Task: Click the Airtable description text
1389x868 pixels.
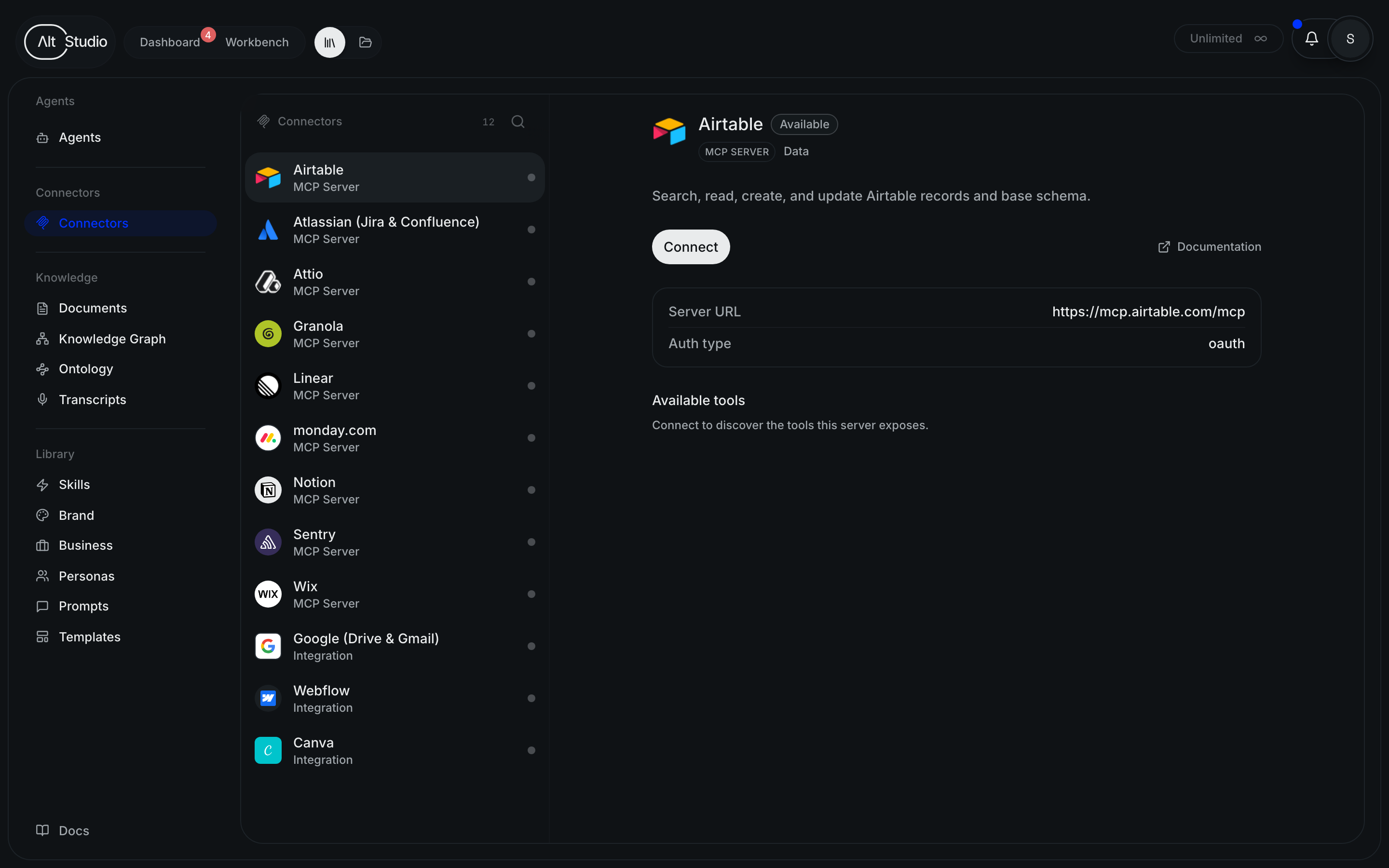Action: pyautogui.click(x=872, y=196)
